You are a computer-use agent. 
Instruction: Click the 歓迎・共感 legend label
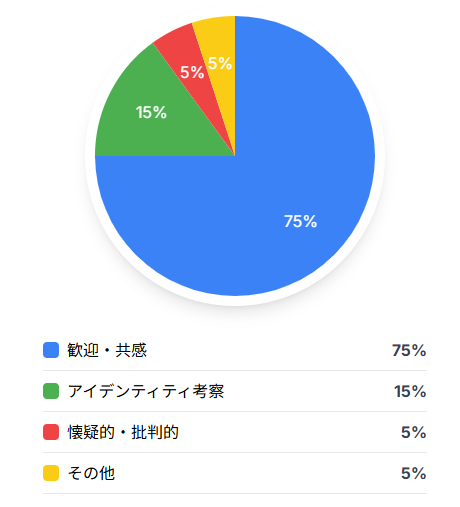coord(107,350)
